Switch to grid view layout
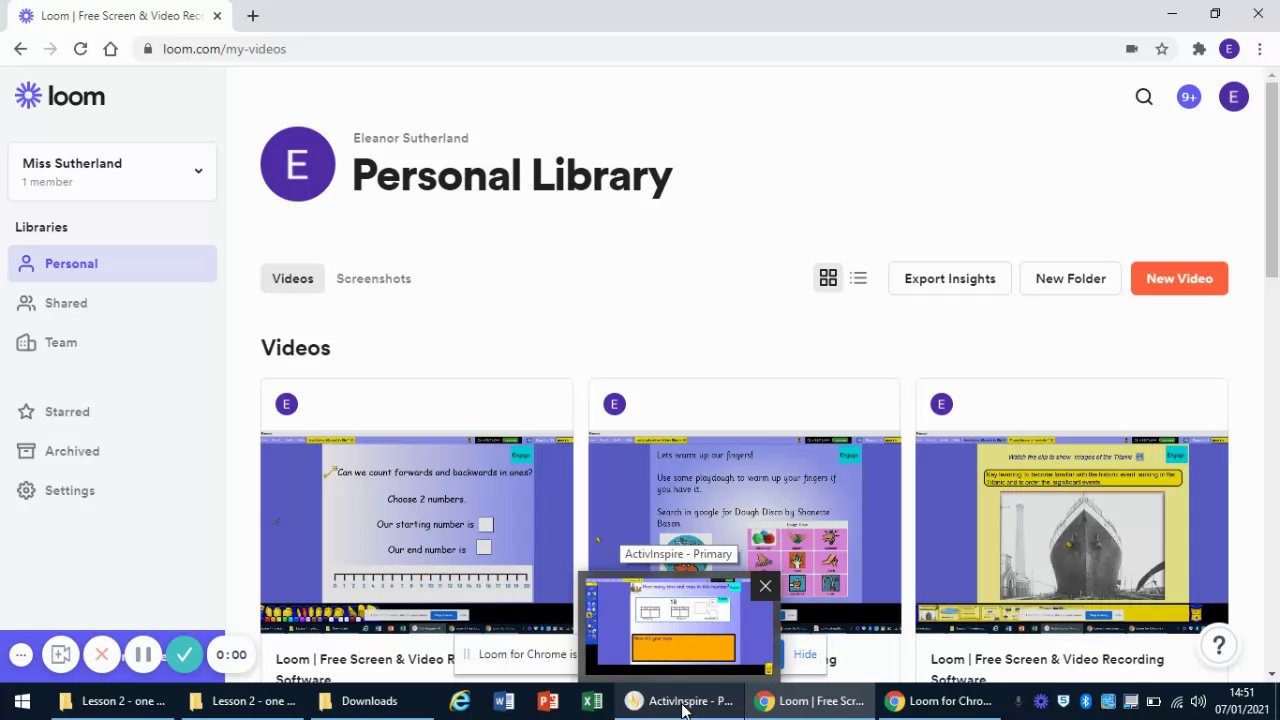 828,278
